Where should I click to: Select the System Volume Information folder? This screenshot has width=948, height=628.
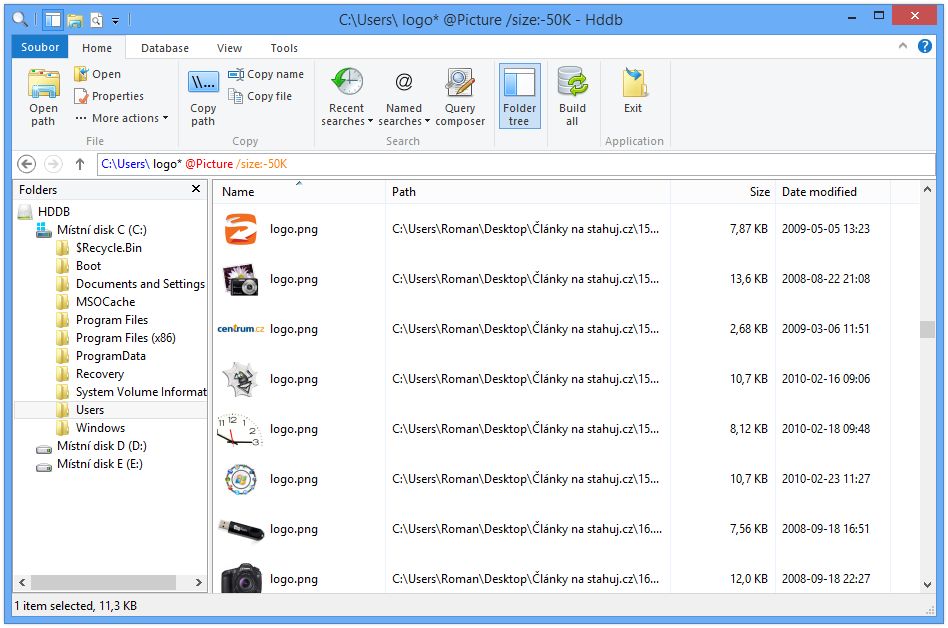pos(131,392)
